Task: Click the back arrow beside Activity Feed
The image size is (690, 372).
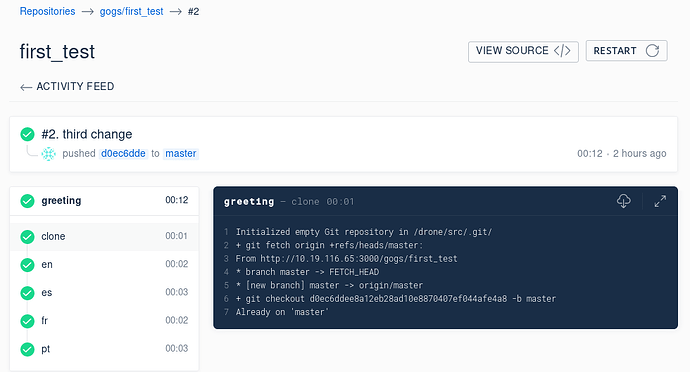Action: point(26,87)
